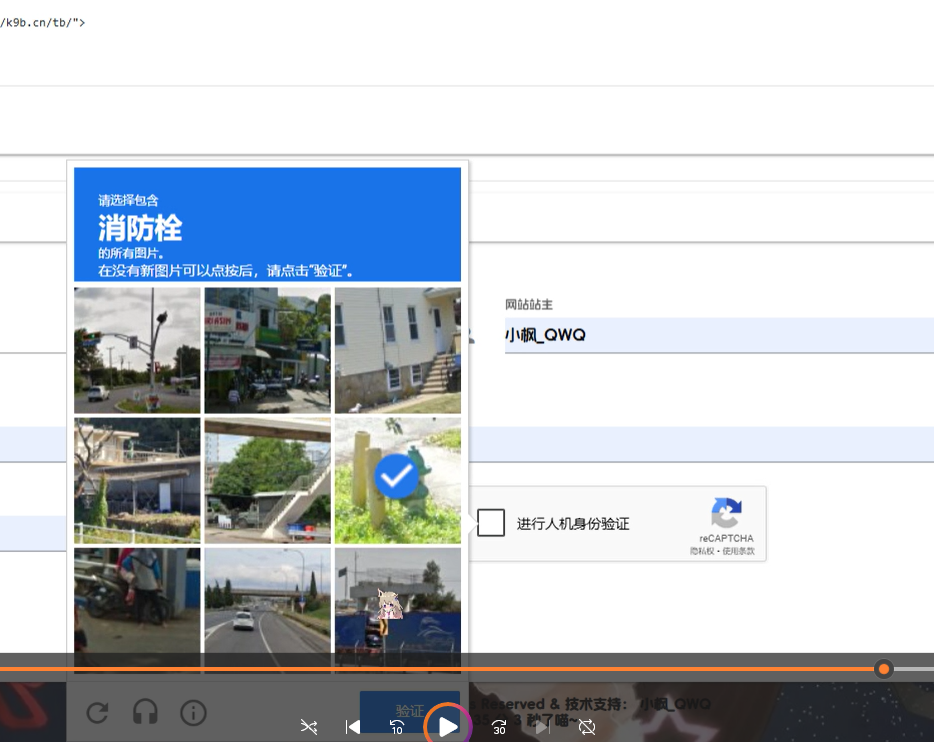
Task: Click the orange playback progress handle
Action: (883, 668)
